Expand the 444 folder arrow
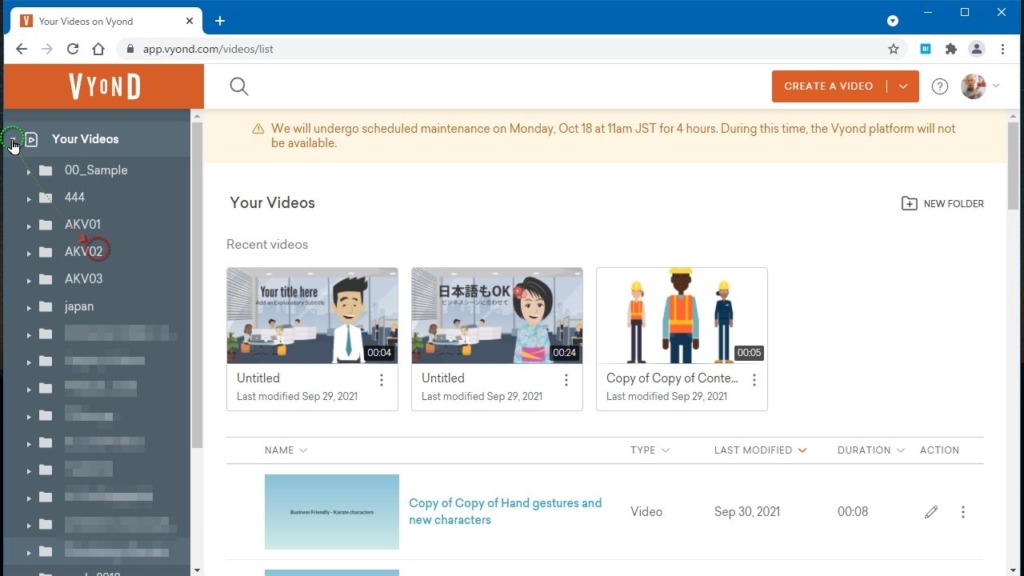The height and width of the screenshot is (576, 1024). (x=28, y=199)
